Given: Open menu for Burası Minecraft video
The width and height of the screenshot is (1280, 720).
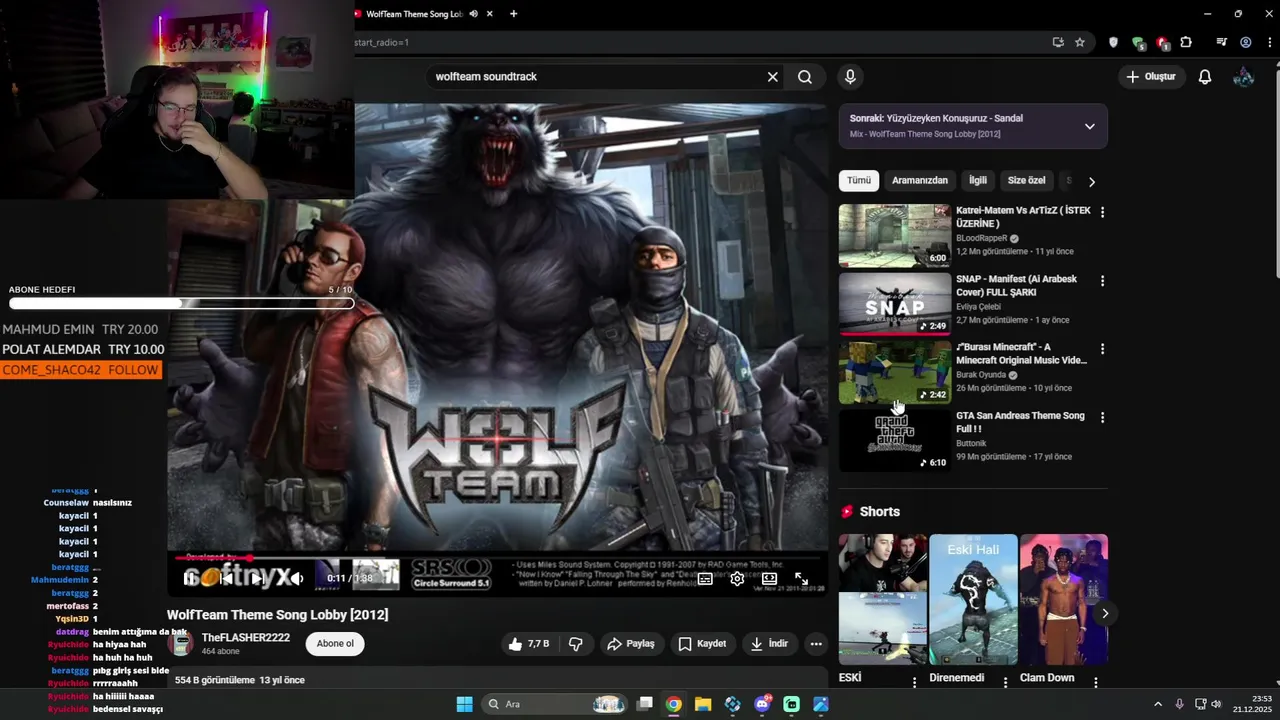Looking at the screenshot, I should coord(1103,349).
